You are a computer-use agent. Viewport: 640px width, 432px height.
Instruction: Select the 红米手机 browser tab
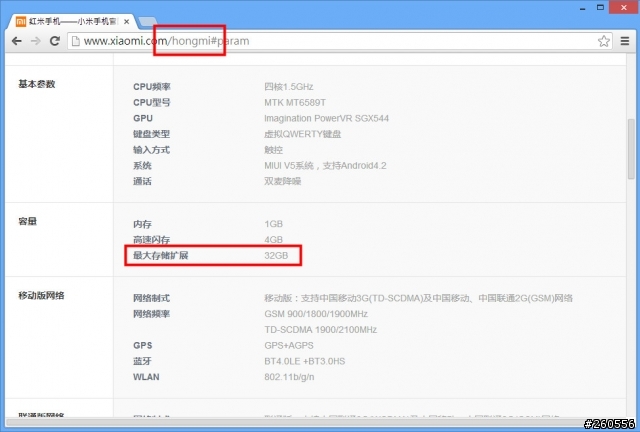pyautogui.click(x=73, y=21)
